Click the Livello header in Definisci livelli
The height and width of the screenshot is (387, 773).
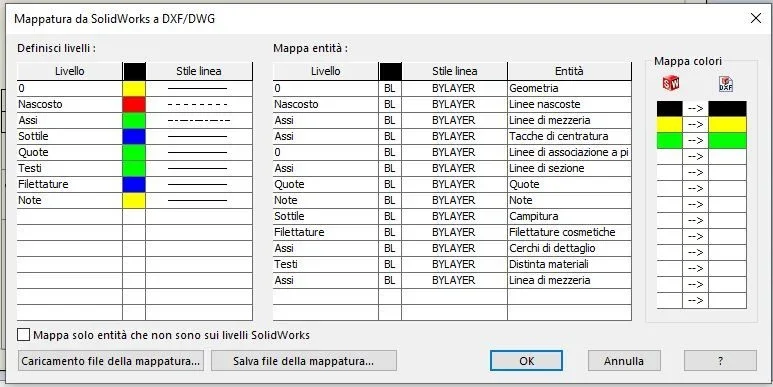click(70, 71)
